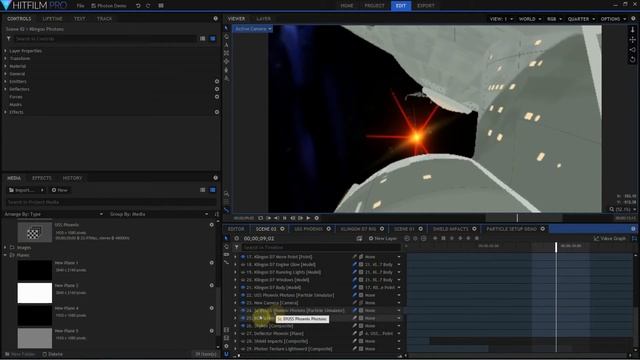The width and height of the screenshot is (640, 360).
Task: Click the play button below viewer
Action: 308,218
